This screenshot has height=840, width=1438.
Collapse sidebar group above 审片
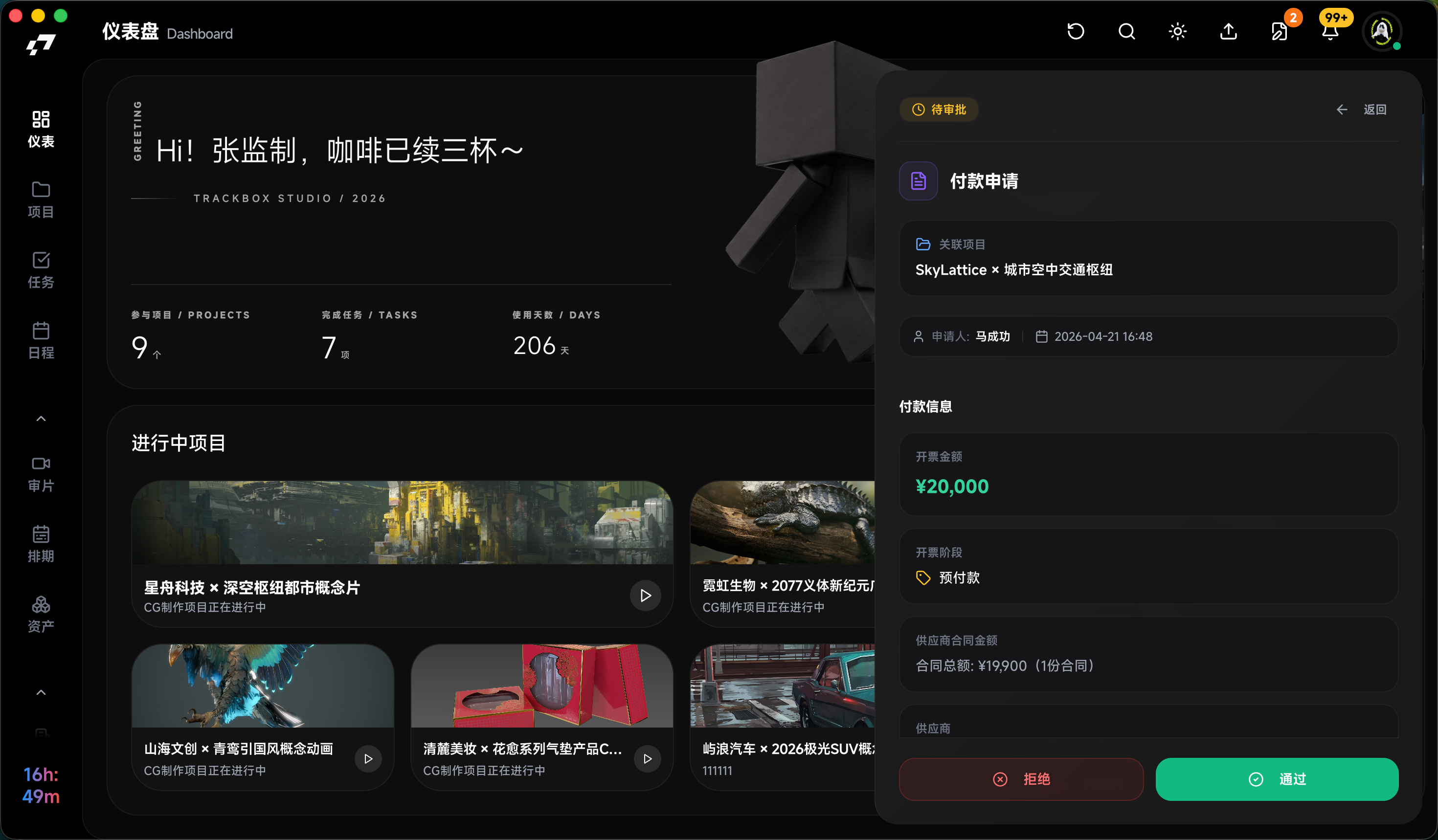[x=41, y=419]
